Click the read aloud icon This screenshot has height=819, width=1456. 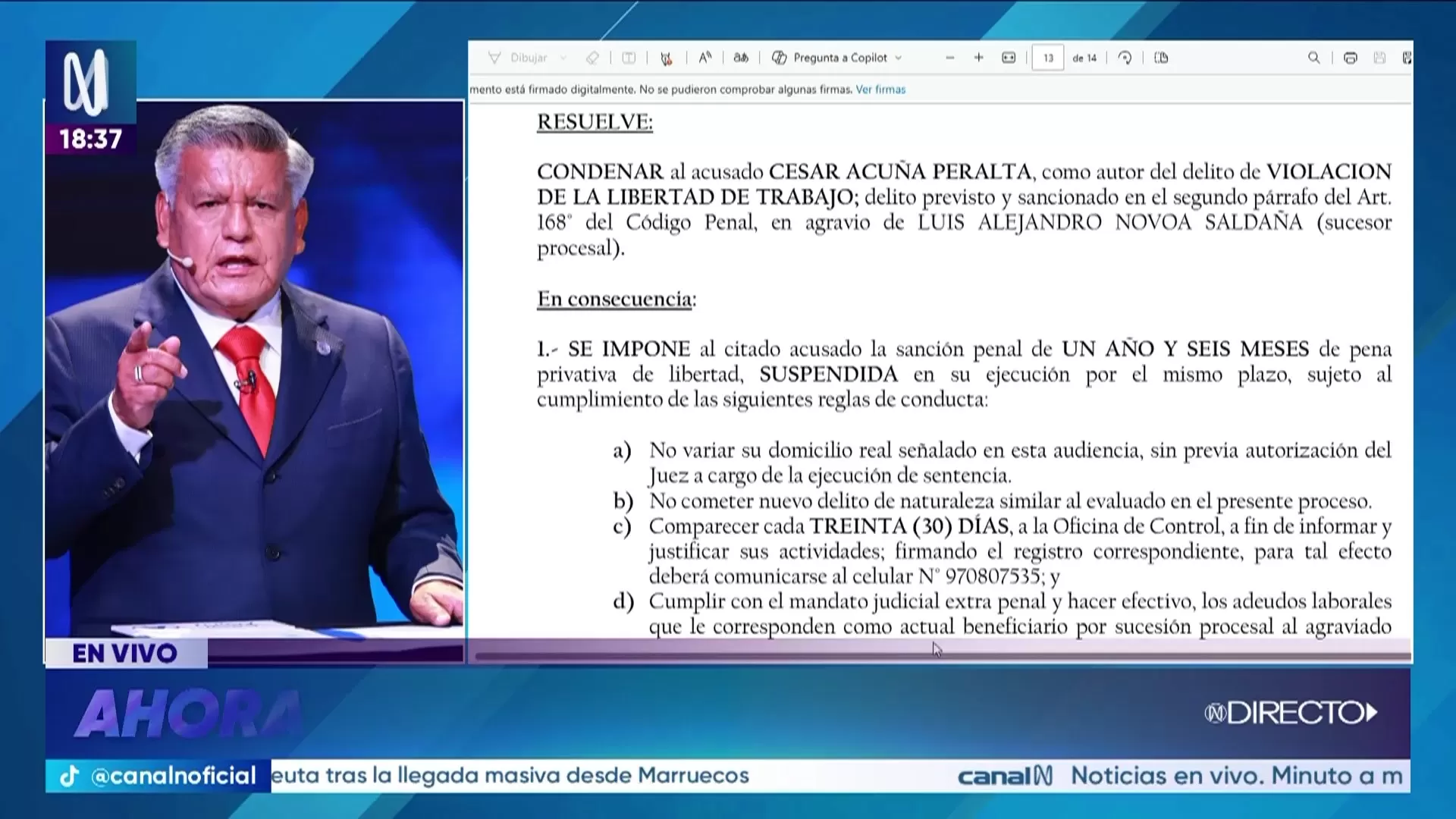click(x=705, y=58)
